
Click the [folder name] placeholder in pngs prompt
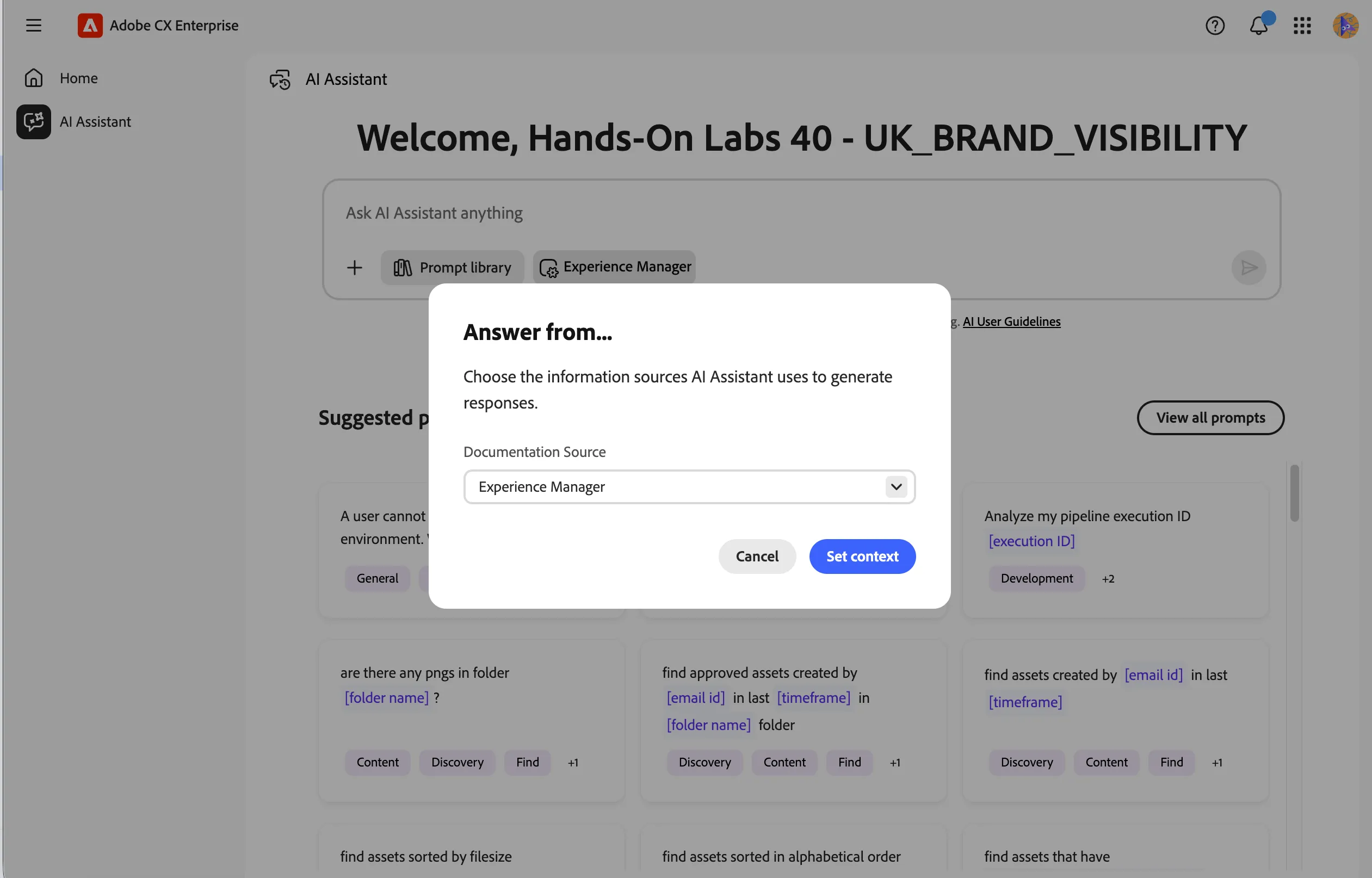pyautogui.click(x=386, y=698)
